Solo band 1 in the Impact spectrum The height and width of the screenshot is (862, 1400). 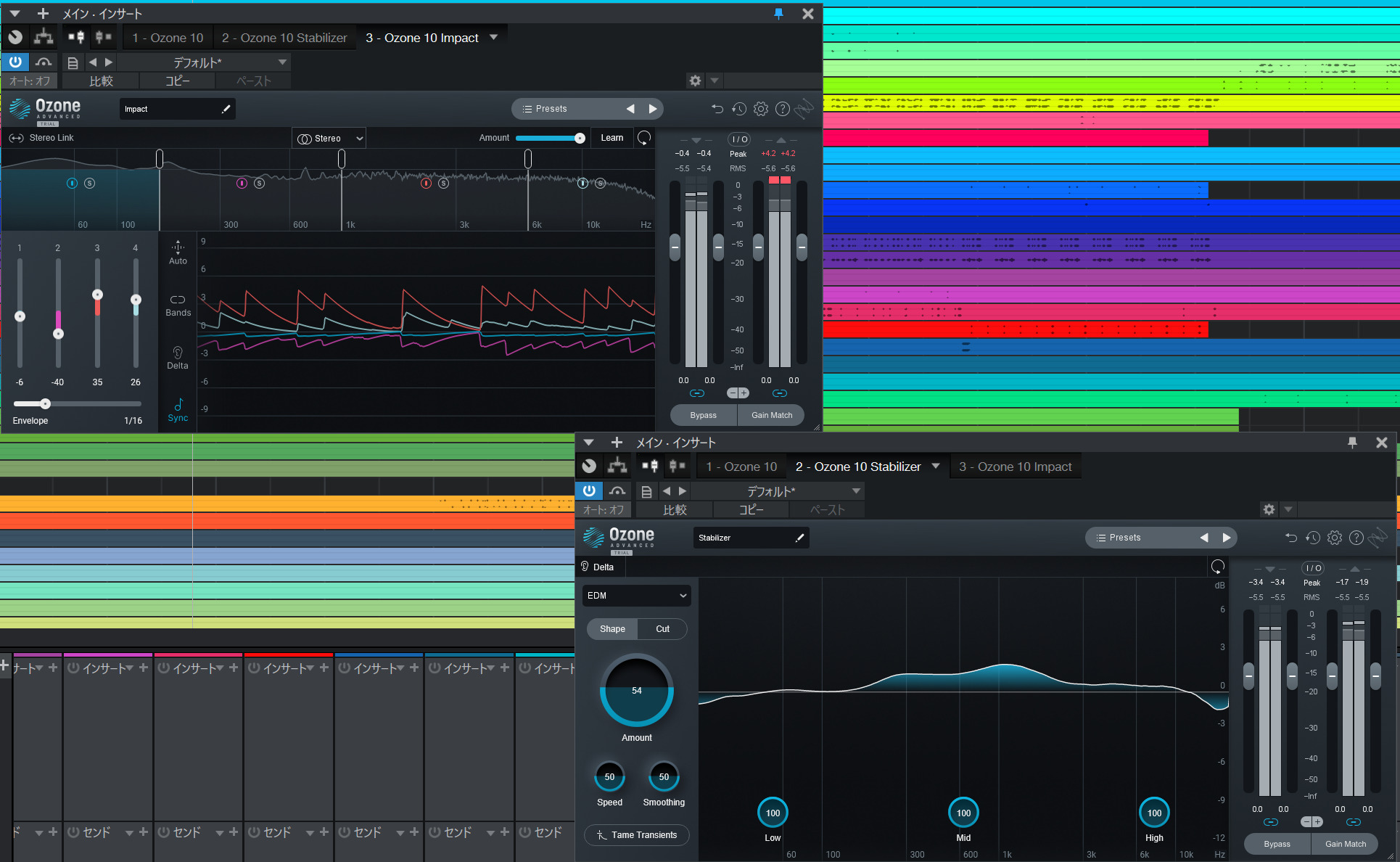point(89,184)
